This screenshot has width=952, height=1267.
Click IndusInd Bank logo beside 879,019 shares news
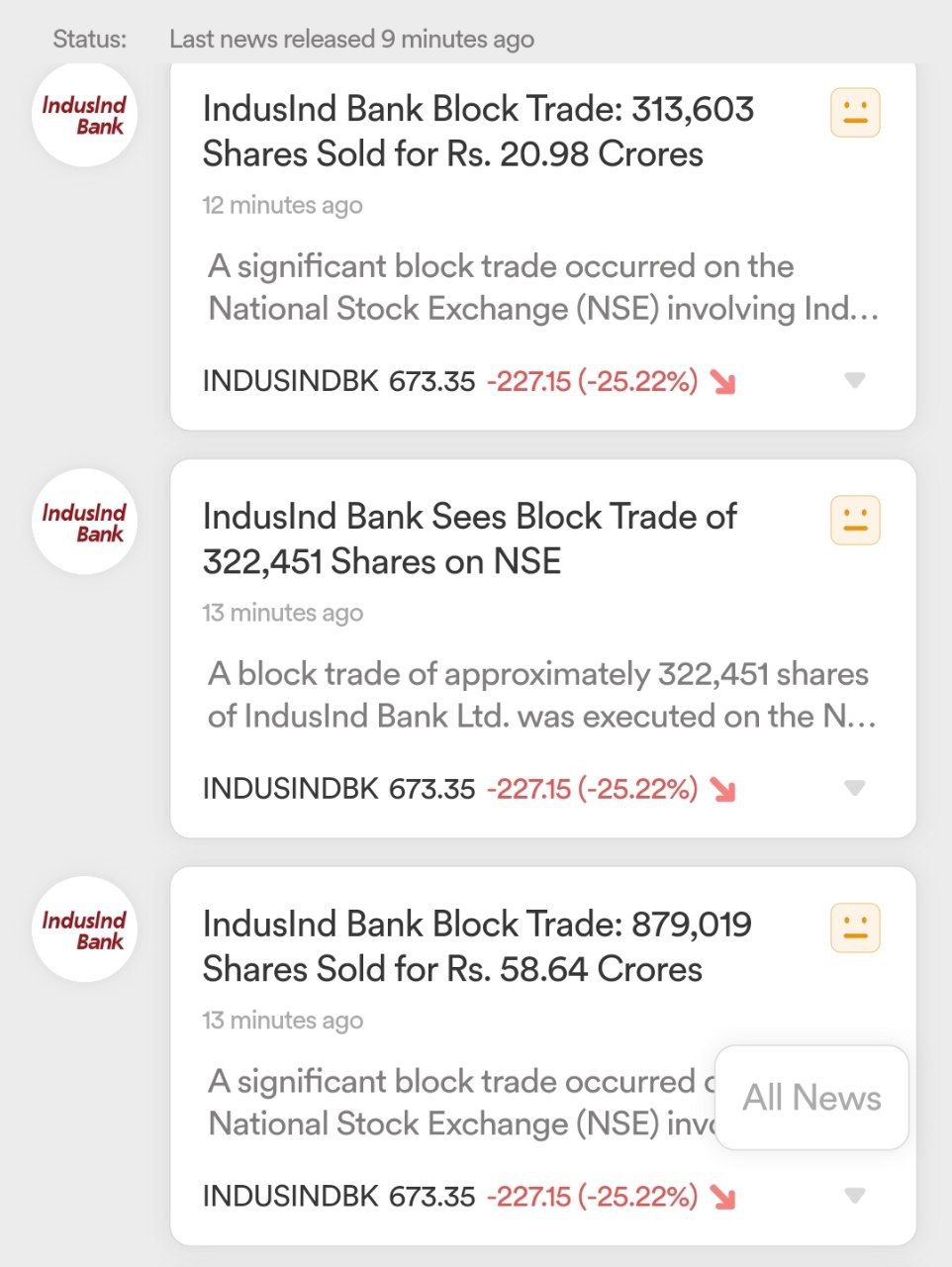(84, 930)
